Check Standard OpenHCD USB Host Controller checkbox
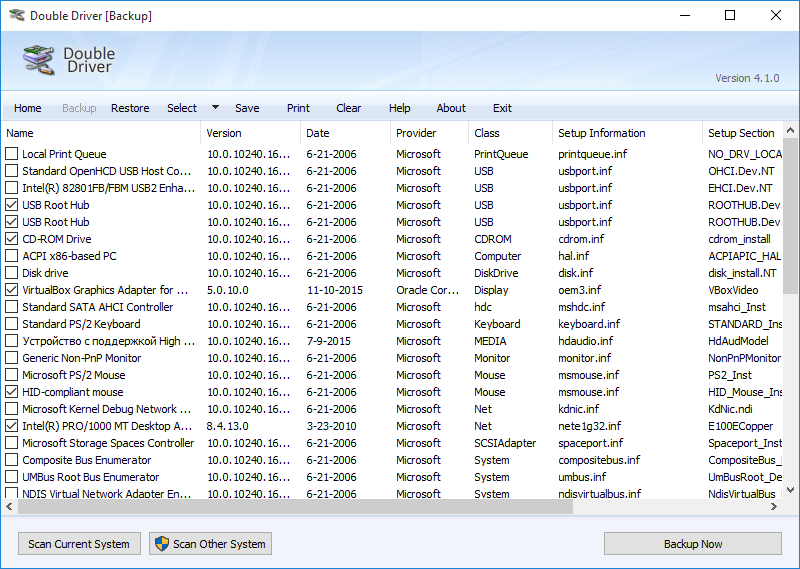The width and height of the screenshot is (800, 569). pos(11,170)
